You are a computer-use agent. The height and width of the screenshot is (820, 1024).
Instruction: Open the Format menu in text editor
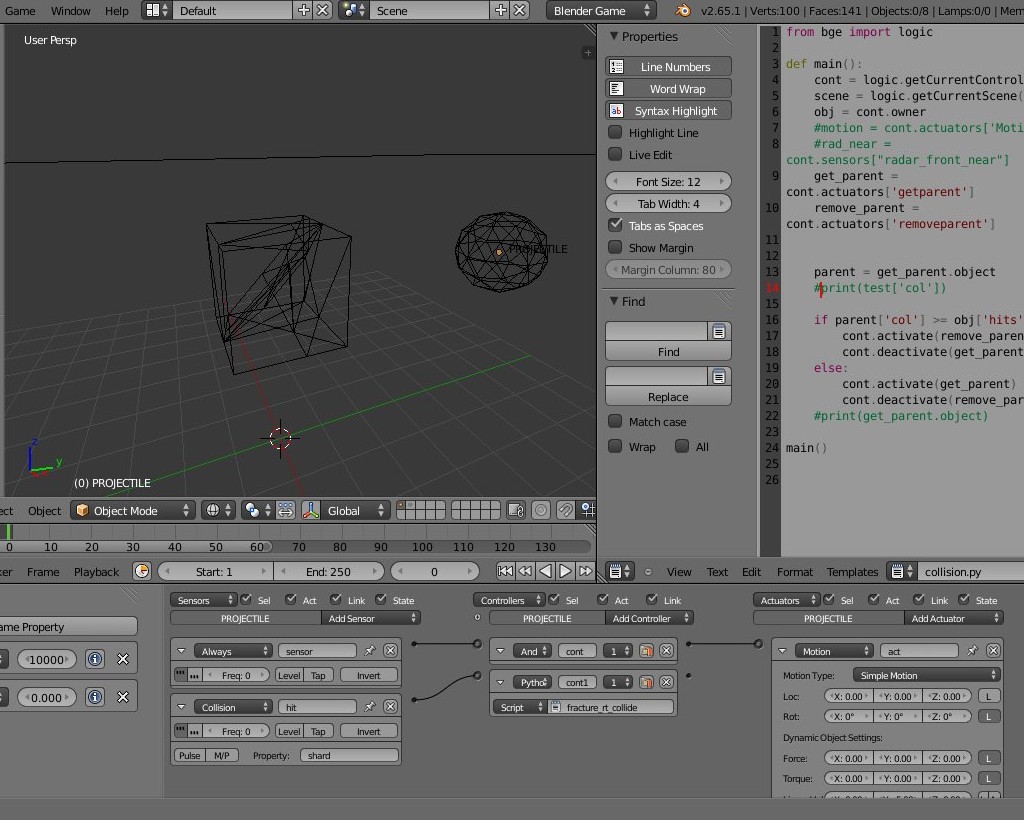pos(794,572)
